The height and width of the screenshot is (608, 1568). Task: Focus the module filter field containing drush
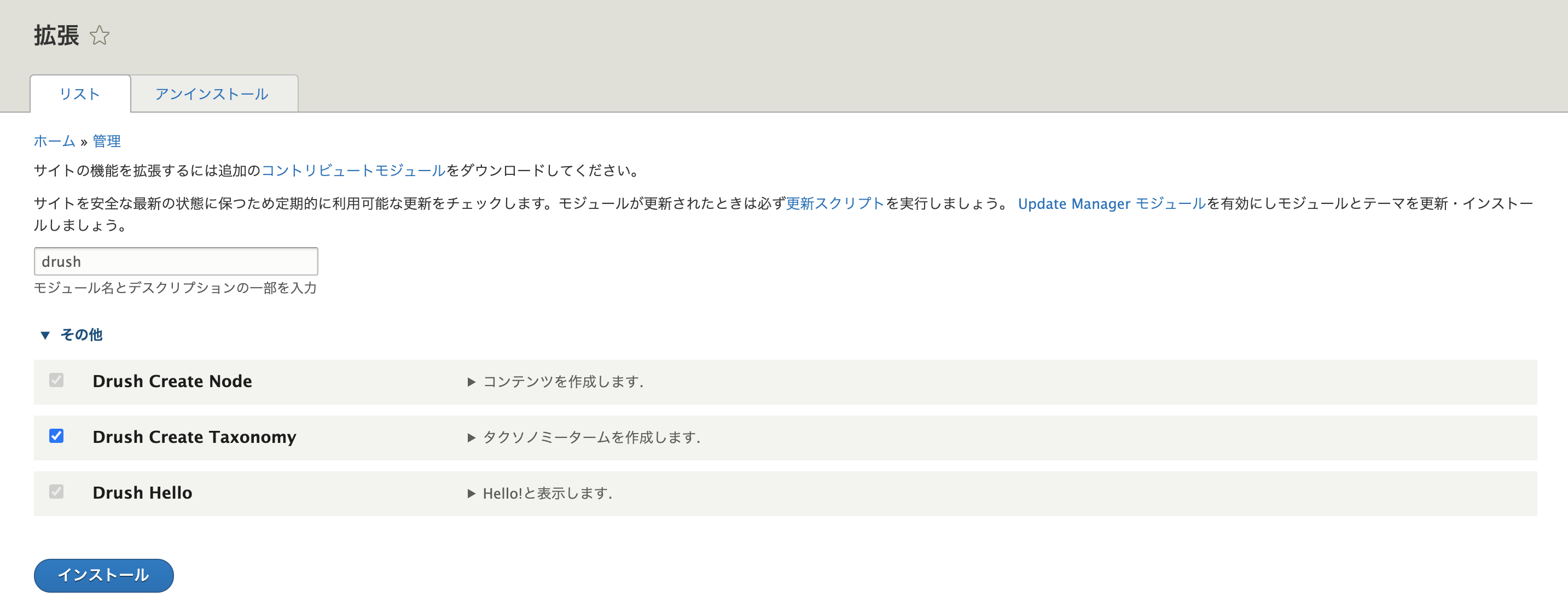coord(175,261)
